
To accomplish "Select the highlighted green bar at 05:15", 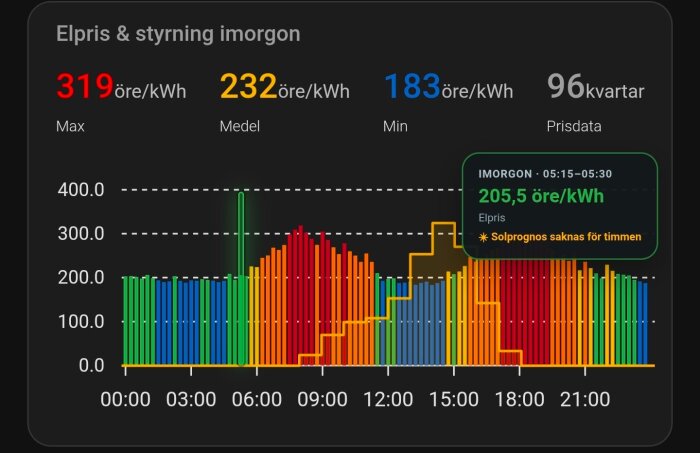I will pyautogui.click(x=241, y=279).
